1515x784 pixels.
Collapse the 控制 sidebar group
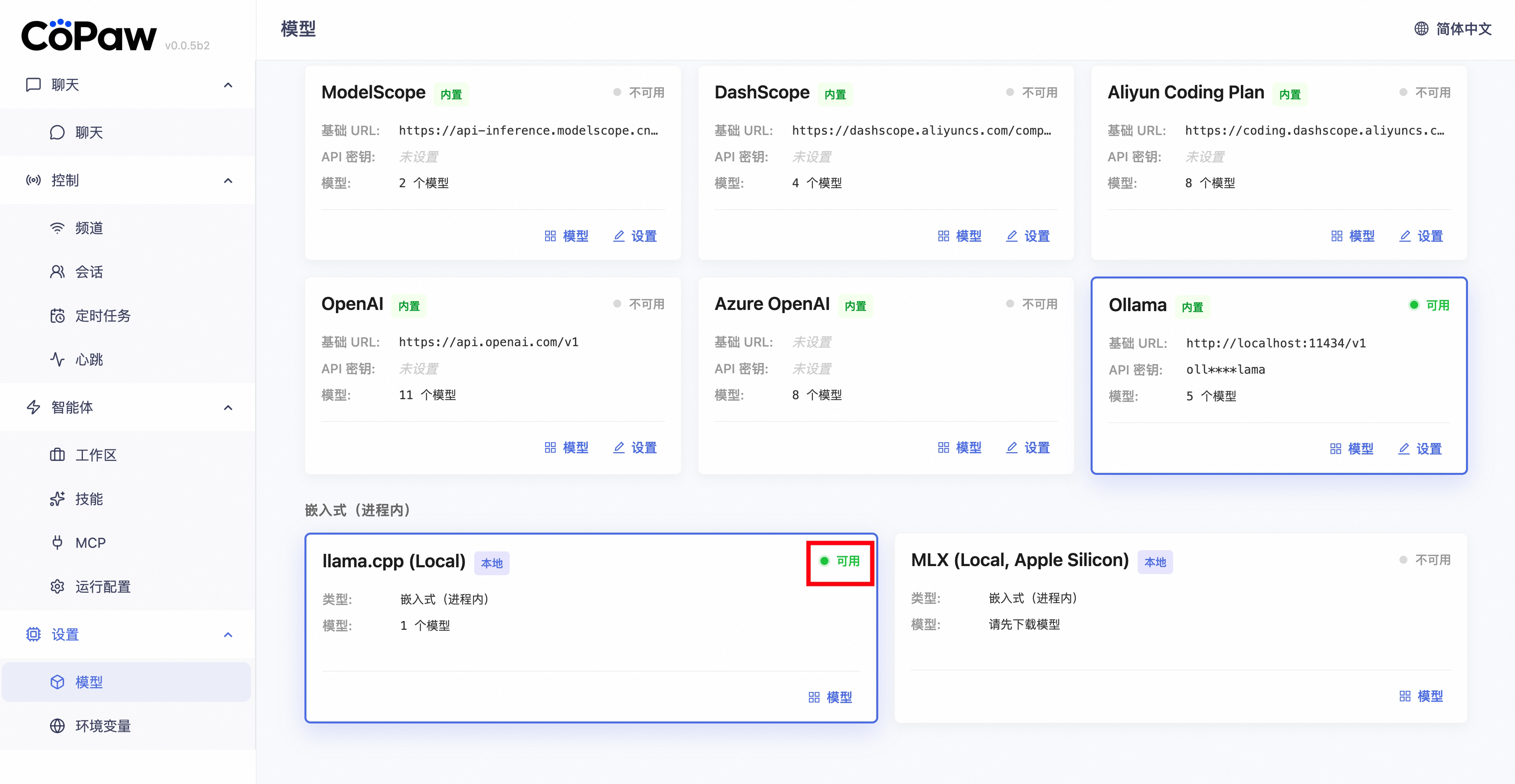(228, 180)
